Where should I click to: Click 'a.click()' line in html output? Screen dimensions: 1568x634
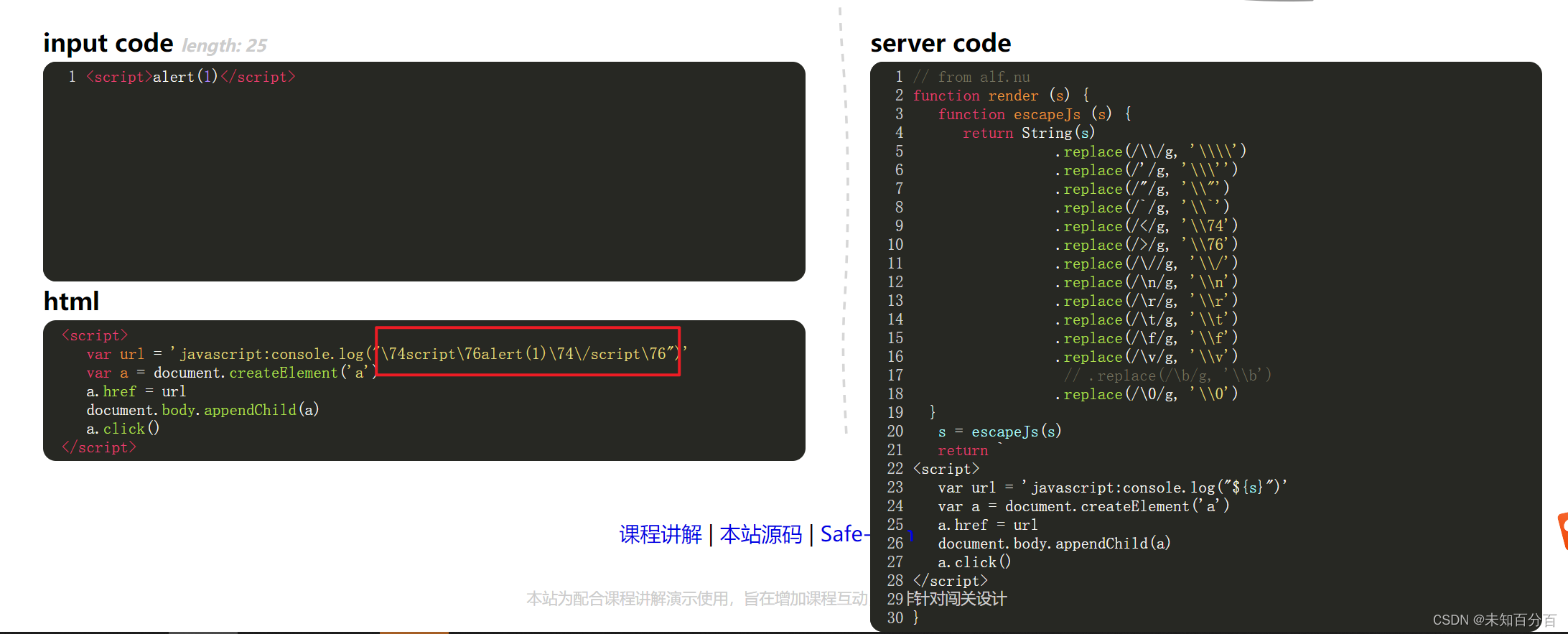click(123, 429)
